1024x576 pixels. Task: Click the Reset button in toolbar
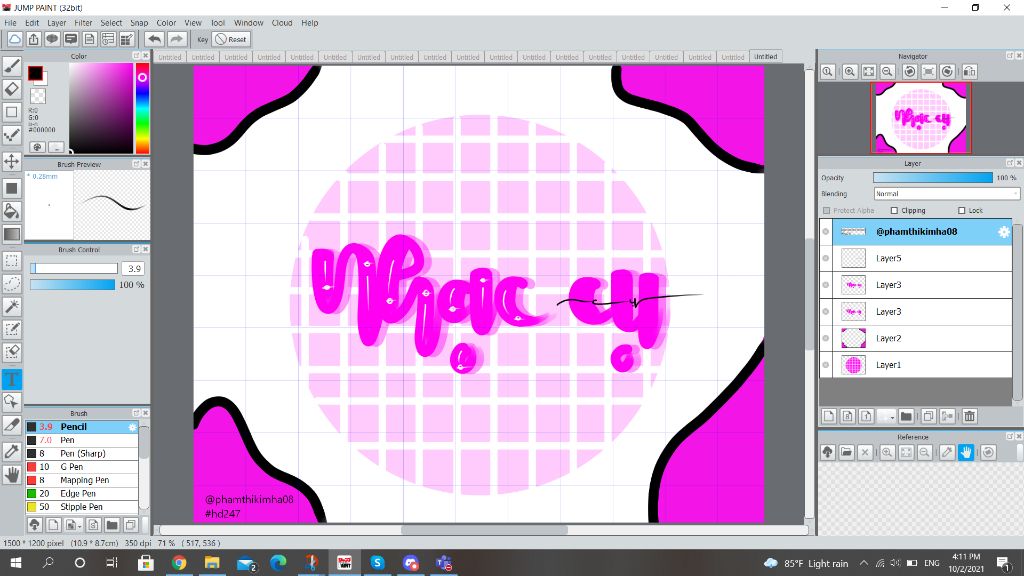coord(232,39)
